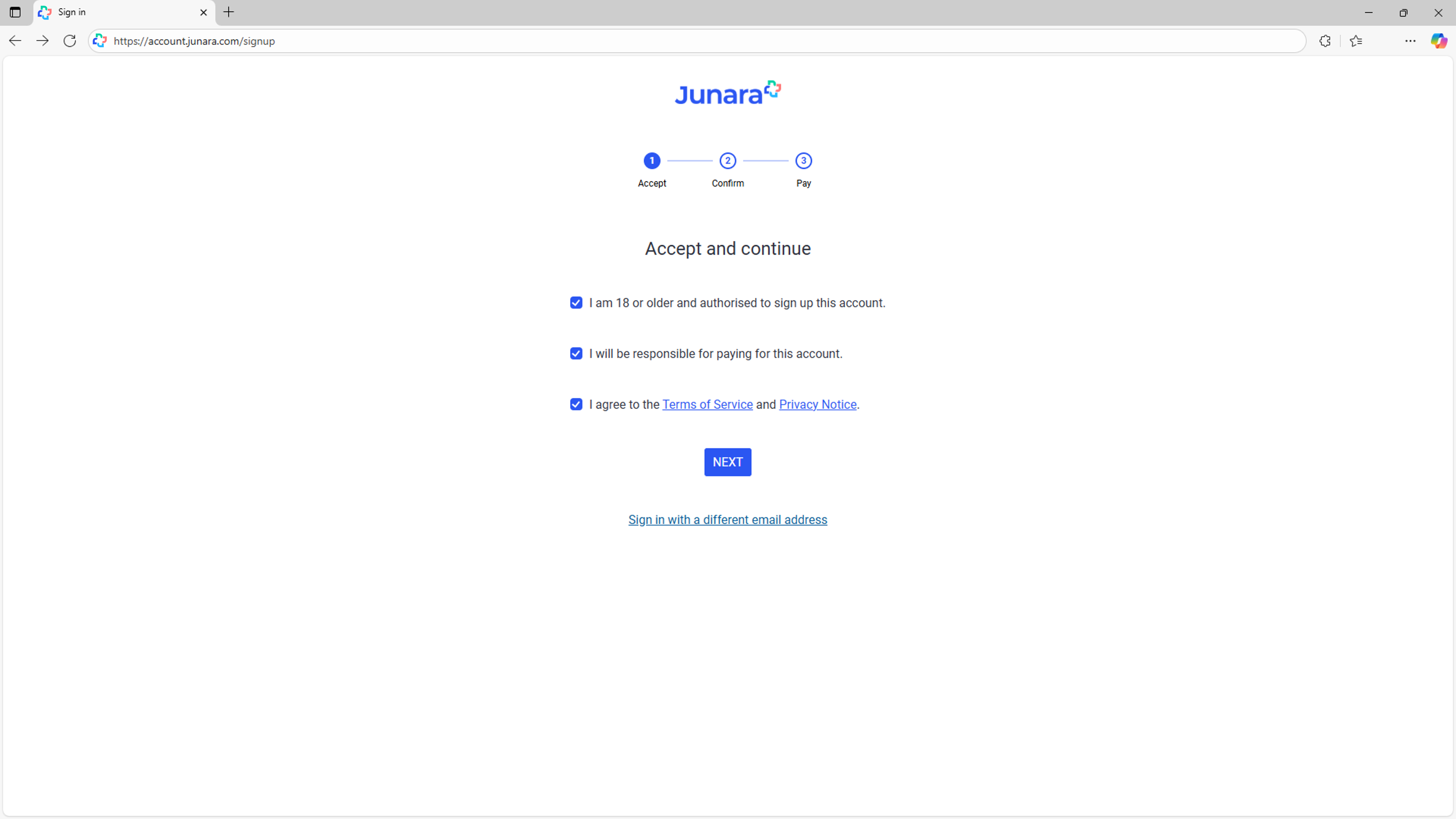
Task: Uncheck the responsible for paying checkbox
Action: (576, 354)
